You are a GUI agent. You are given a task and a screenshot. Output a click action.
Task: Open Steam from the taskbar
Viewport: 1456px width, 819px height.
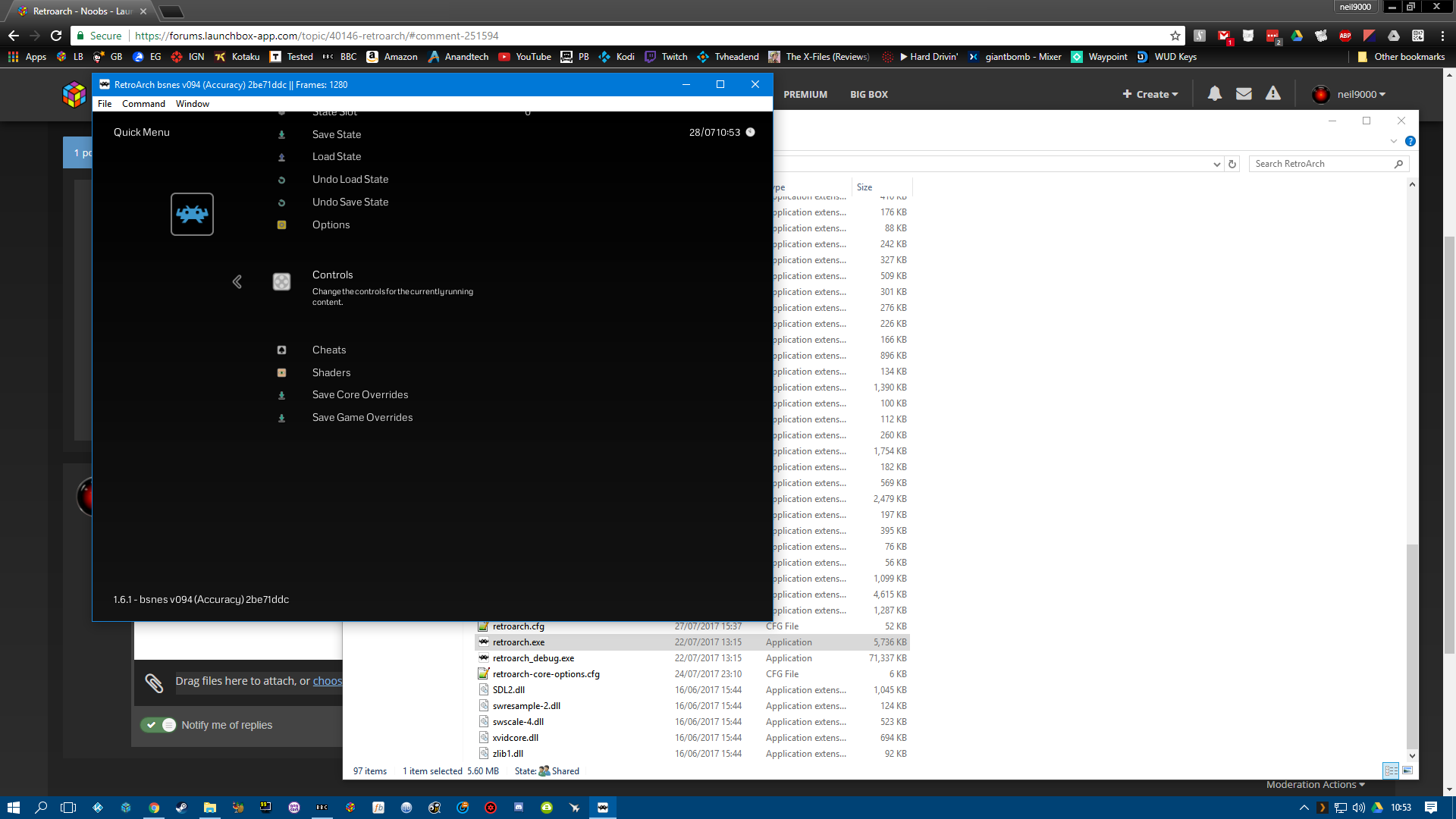(181, 808)
